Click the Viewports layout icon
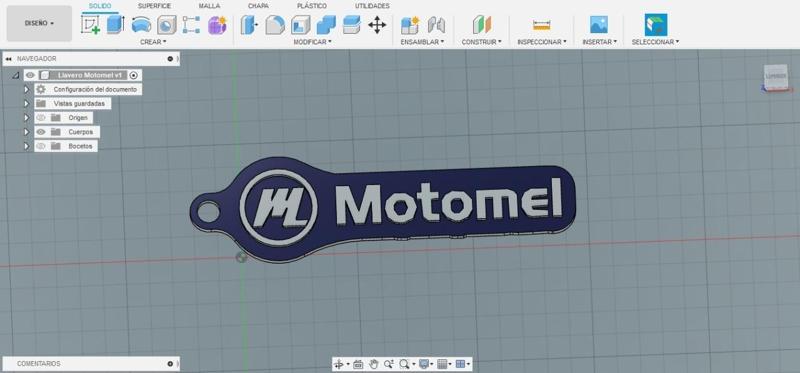800x373 pixels. 460,364
